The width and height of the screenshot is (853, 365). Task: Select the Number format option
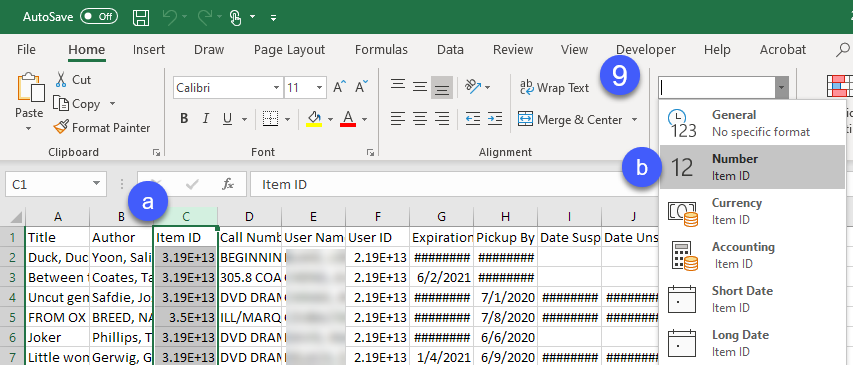tap(752, 167)
